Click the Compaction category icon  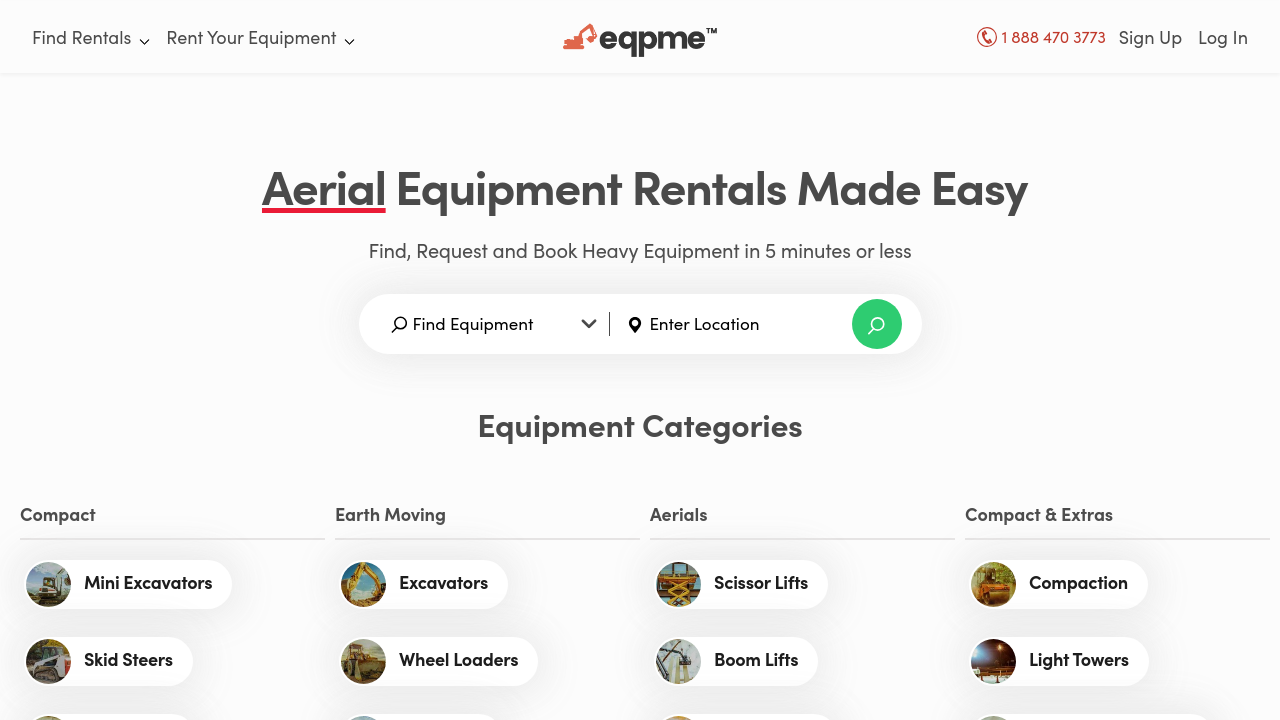pos(994,584)
